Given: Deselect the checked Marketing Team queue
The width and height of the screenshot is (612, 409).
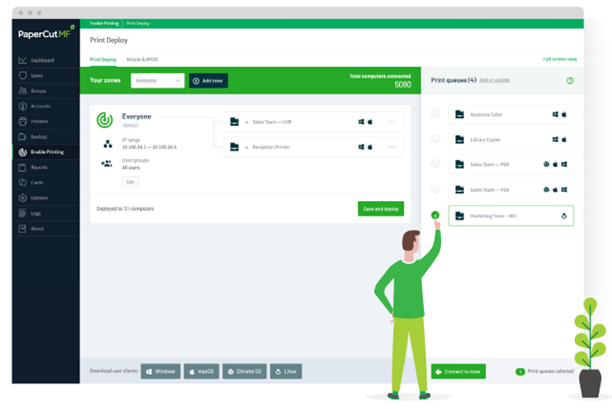Looking at the screenshot, I should pos(435,215).
